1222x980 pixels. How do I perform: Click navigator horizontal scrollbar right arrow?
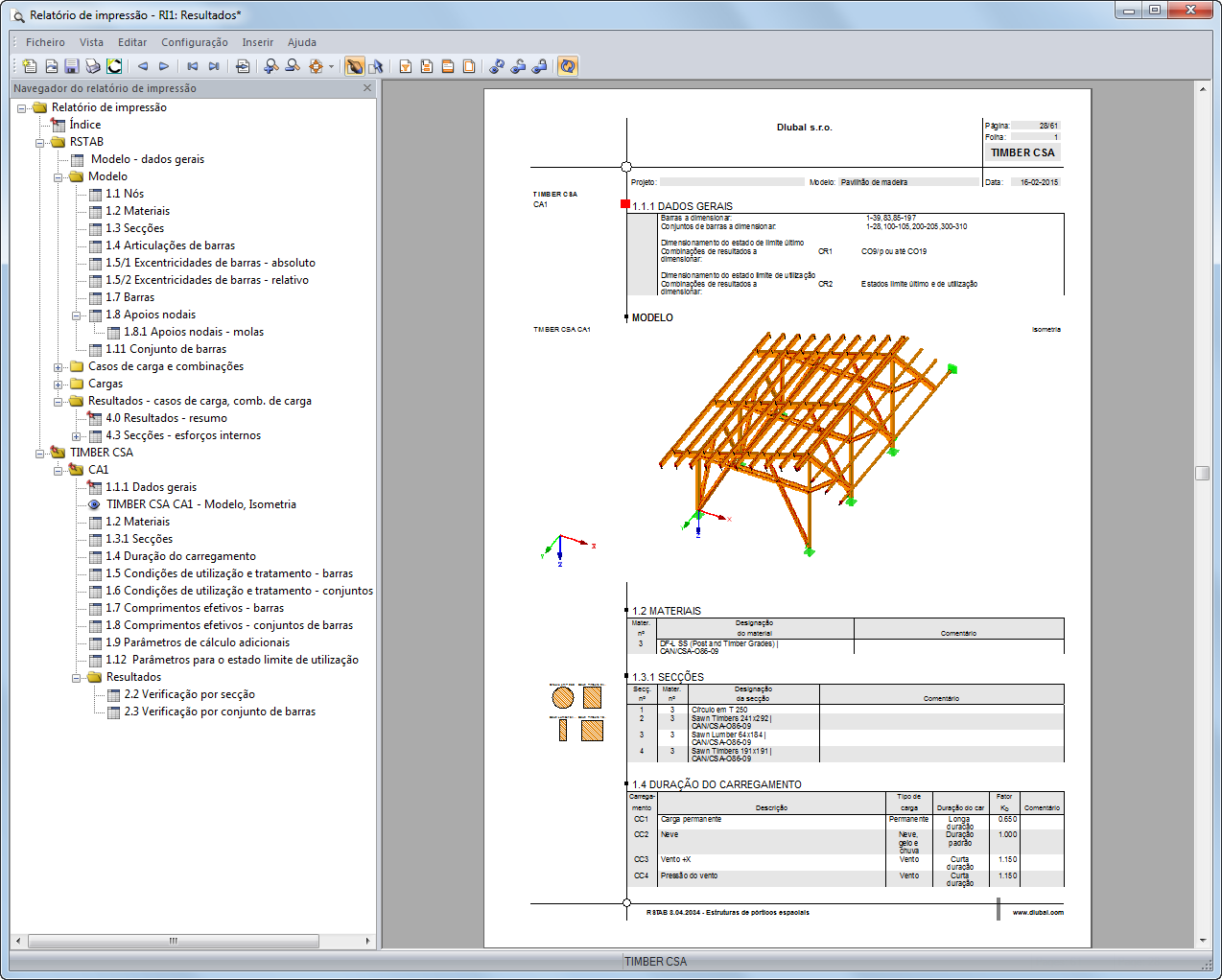click(367, 941)
